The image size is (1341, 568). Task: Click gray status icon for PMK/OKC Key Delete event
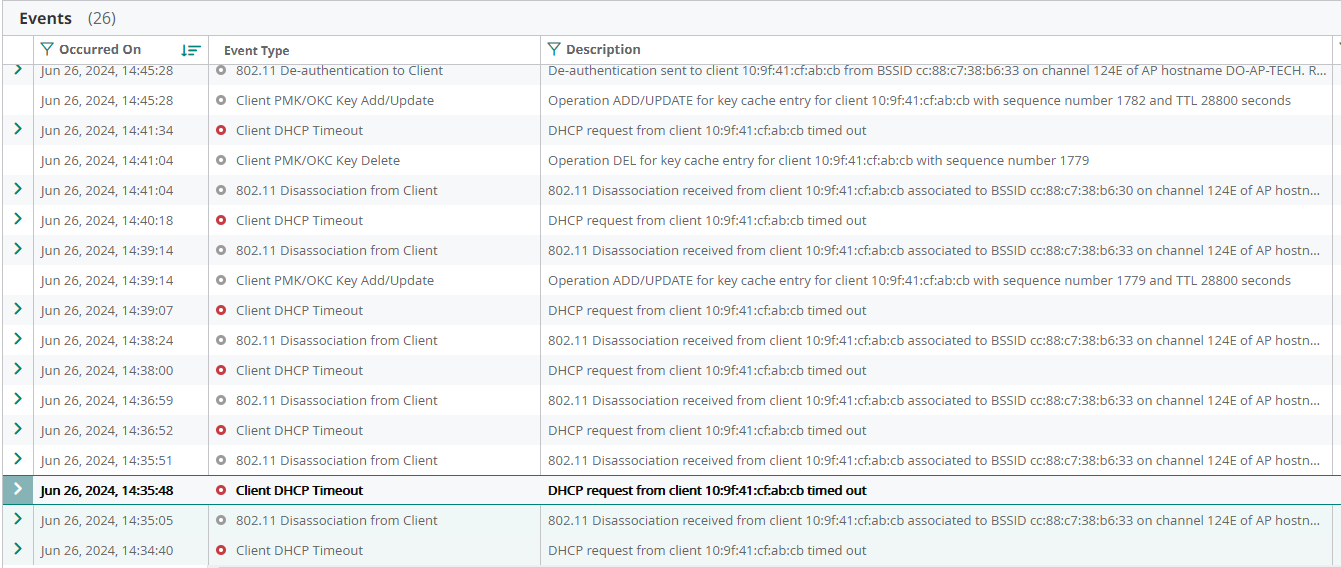pyautogui.click(x=221, y=161)
